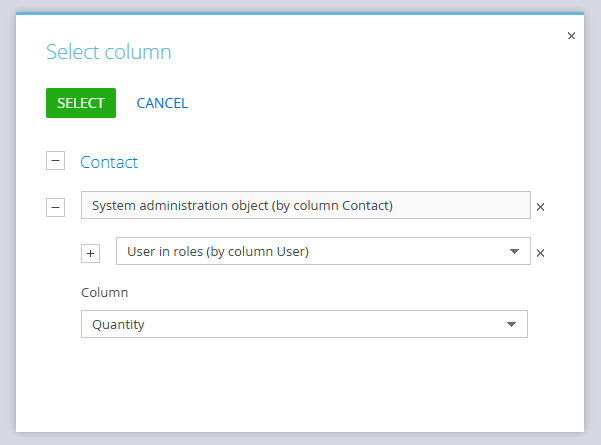Screen dimensions: 601x445
Task: Click the gray overlay below the dialog
Action: point(300,439)
